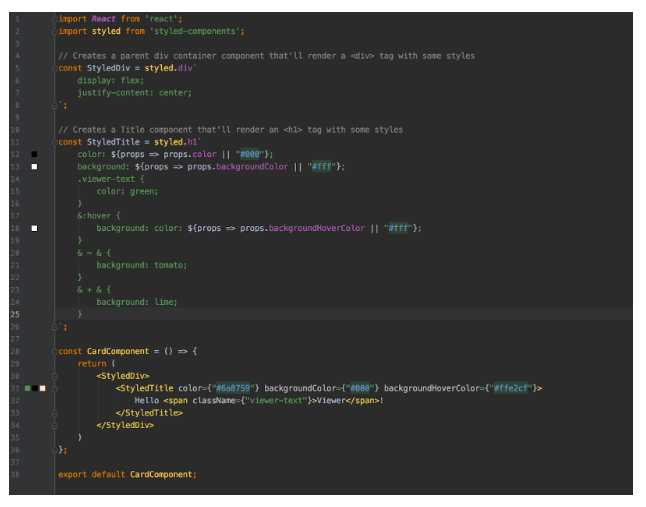Click 'className' attribute on span
This screenshot has width=646, height=507.
(214, 401)
